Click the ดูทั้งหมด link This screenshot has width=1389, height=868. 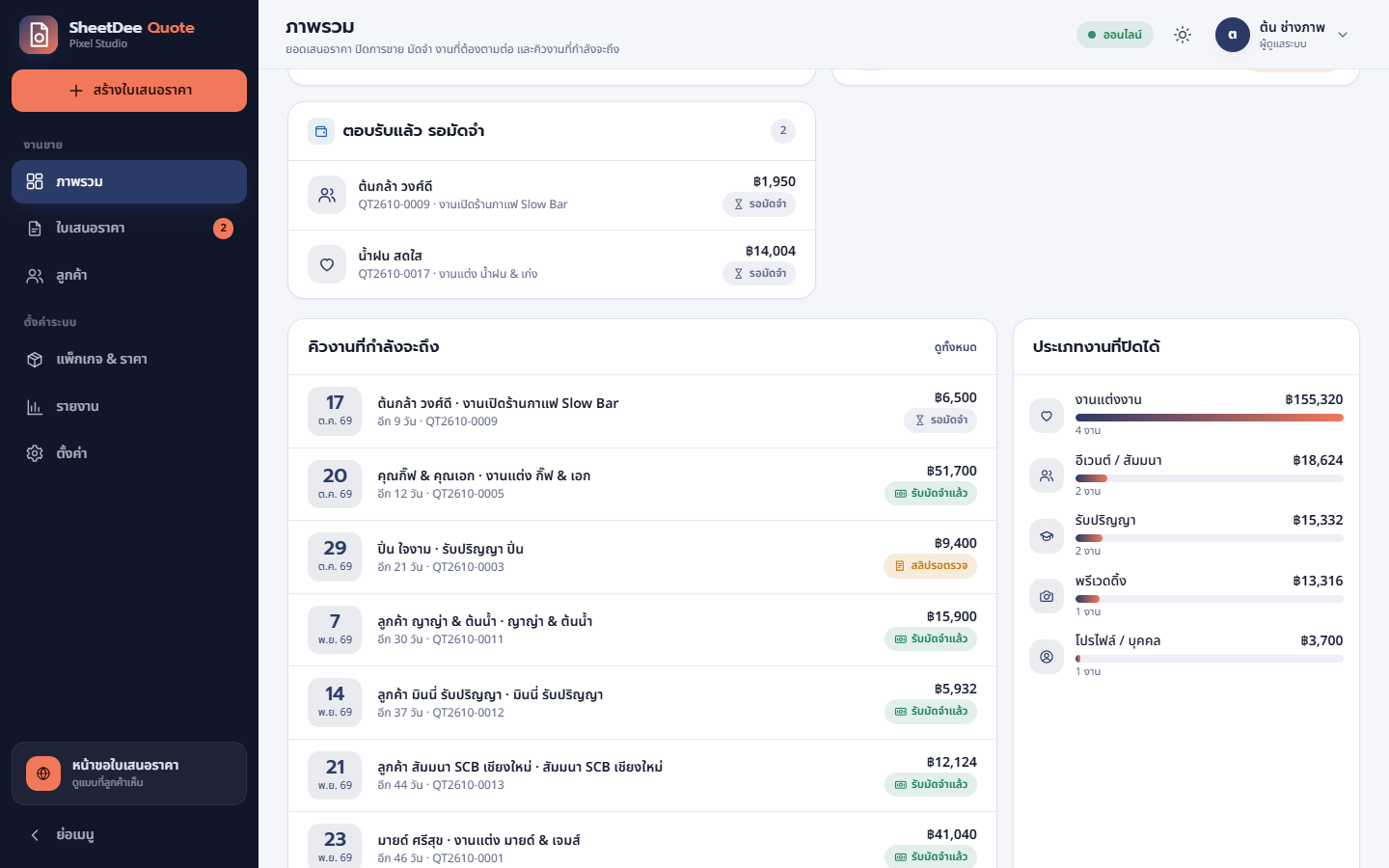(956, 347)
